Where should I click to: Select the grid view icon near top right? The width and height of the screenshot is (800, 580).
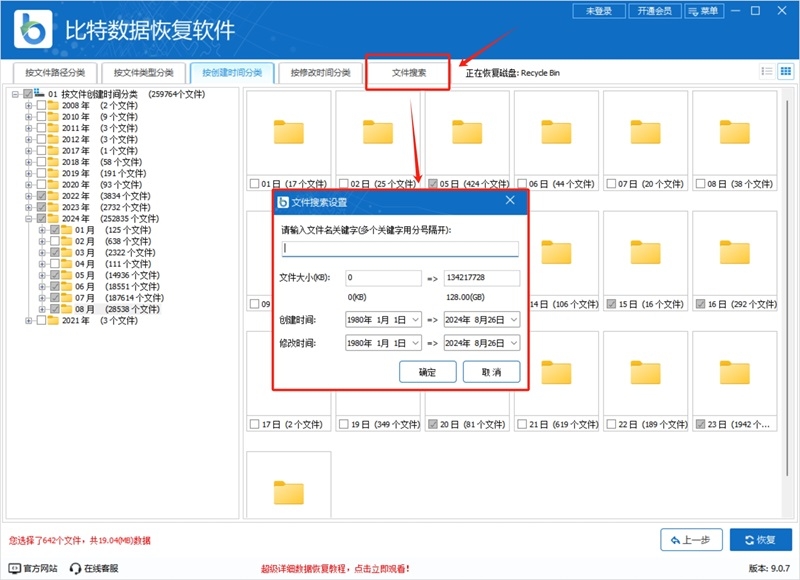[x=786, y=71]
